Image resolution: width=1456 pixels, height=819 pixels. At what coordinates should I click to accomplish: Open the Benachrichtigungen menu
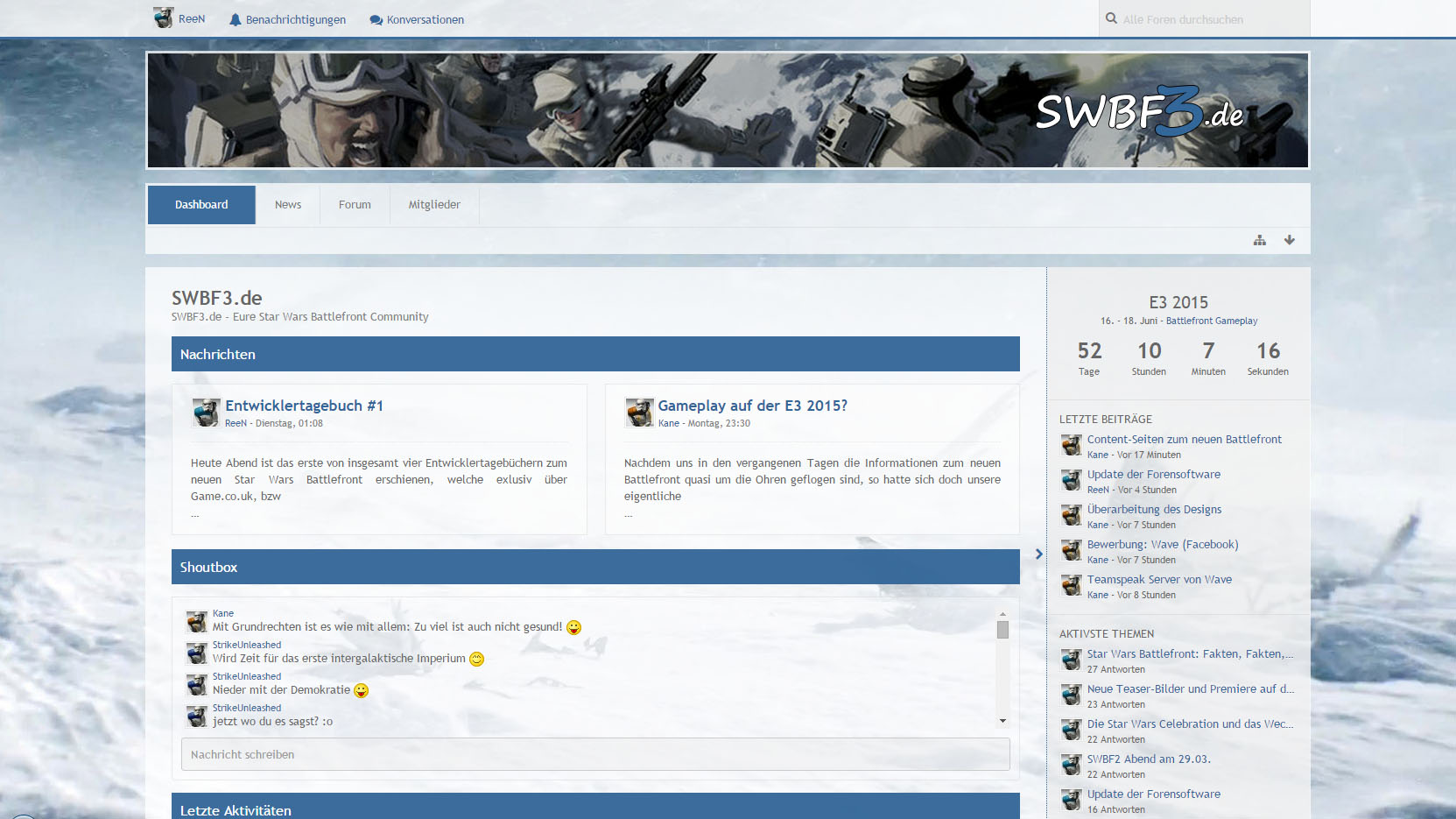287,19
